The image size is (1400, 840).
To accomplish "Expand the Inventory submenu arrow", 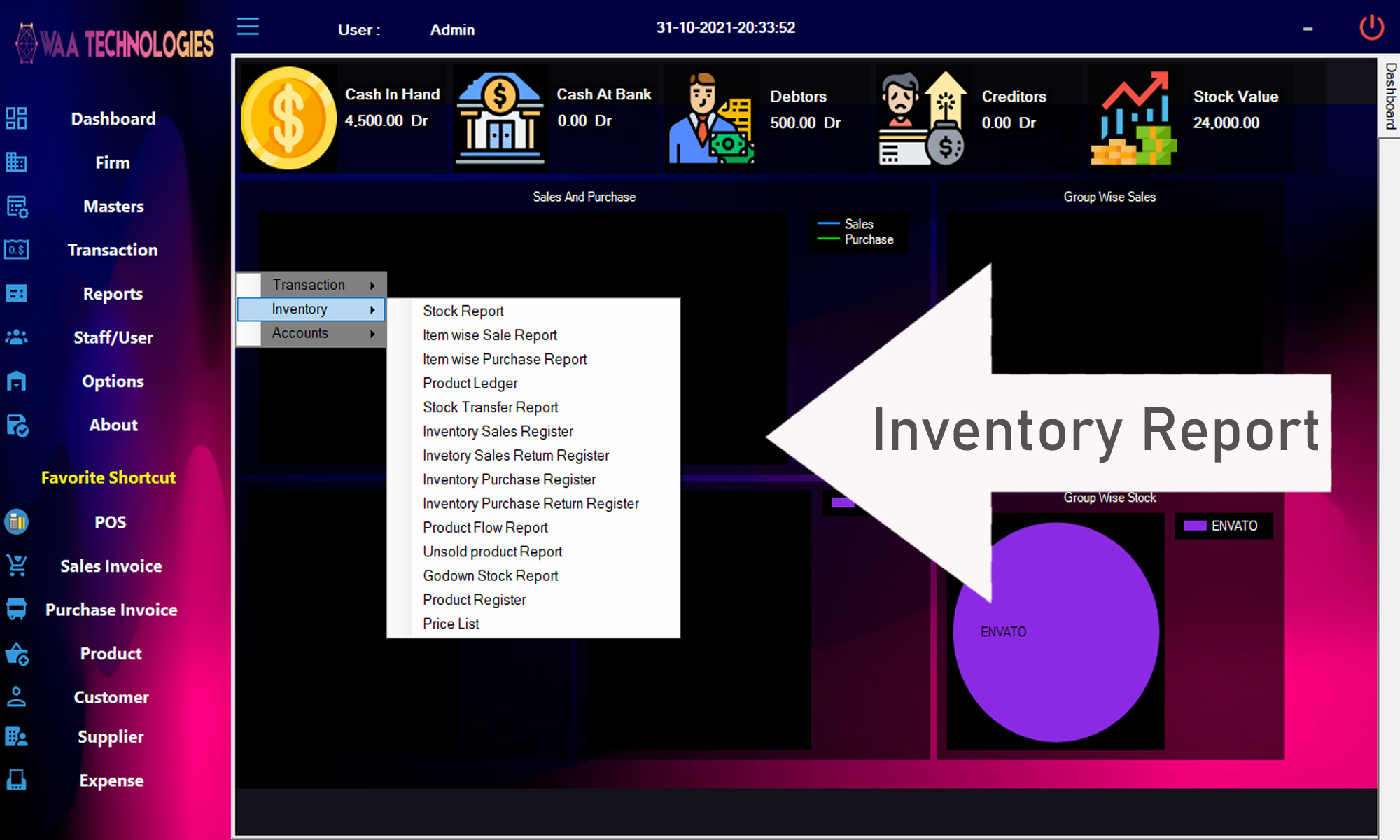I will [372, 309].
